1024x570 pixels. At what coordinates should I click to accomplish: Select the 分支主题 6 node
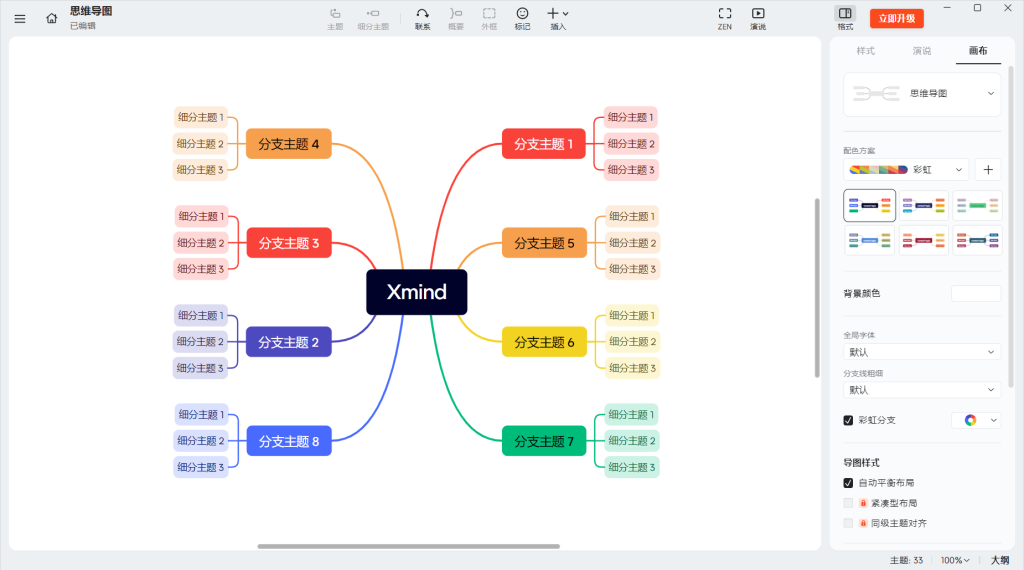544,342
